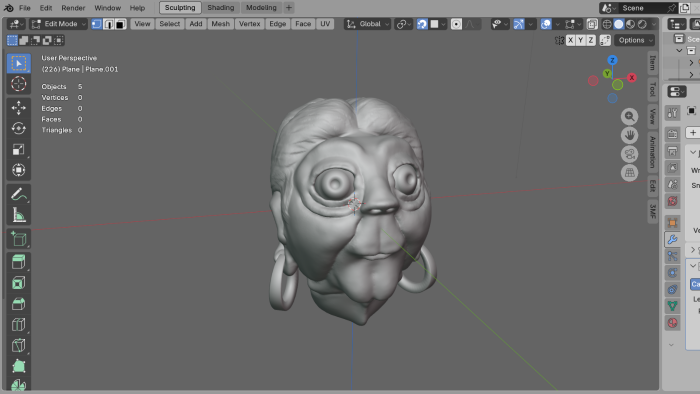This screenshot has width=700, height=394.
Task: Add a new workspace tab
Action: (x=289, y=8)
